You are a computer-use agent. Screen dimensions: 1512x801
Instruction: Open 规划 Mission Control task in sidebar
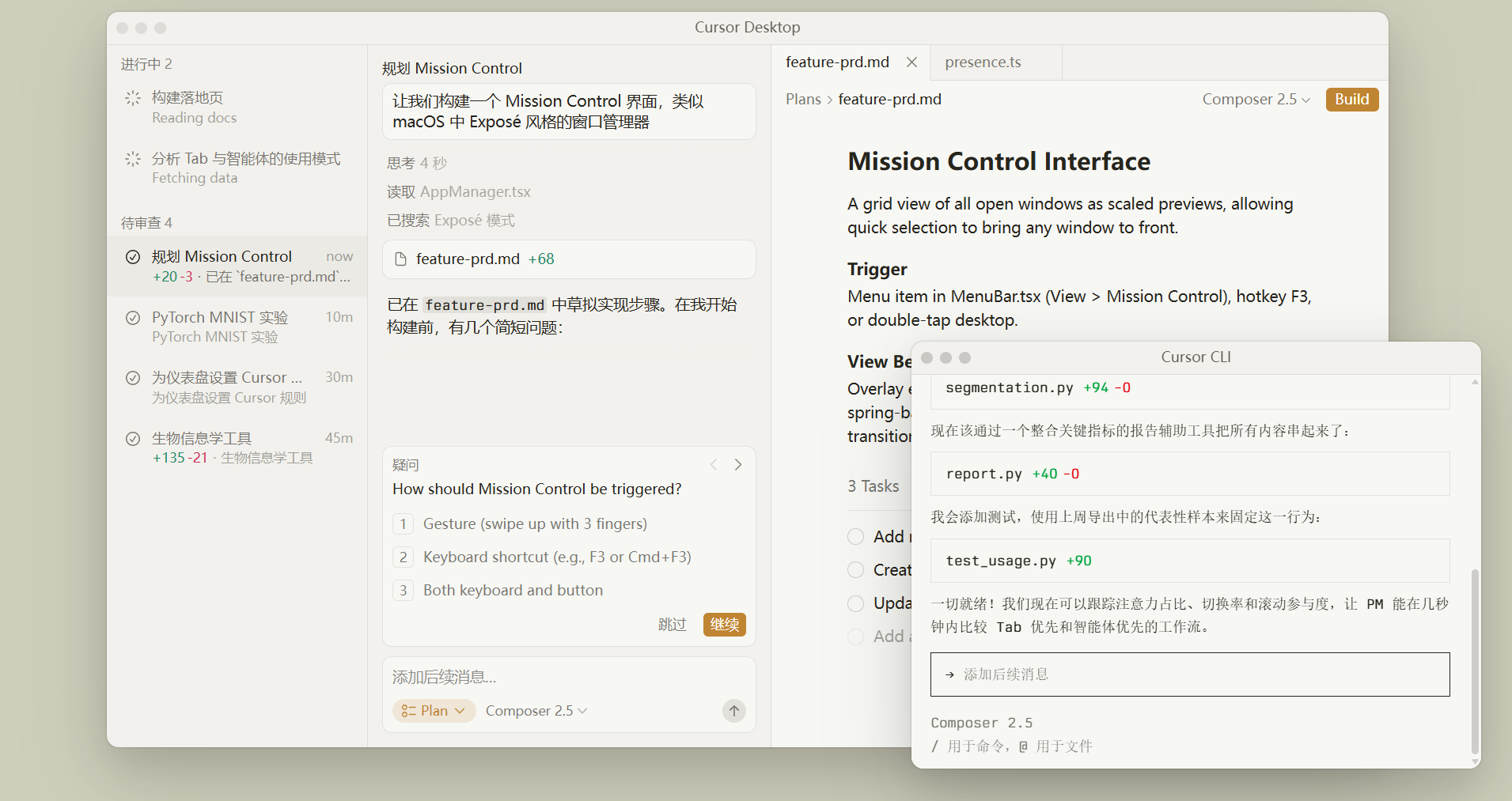[x=237, y=266]
